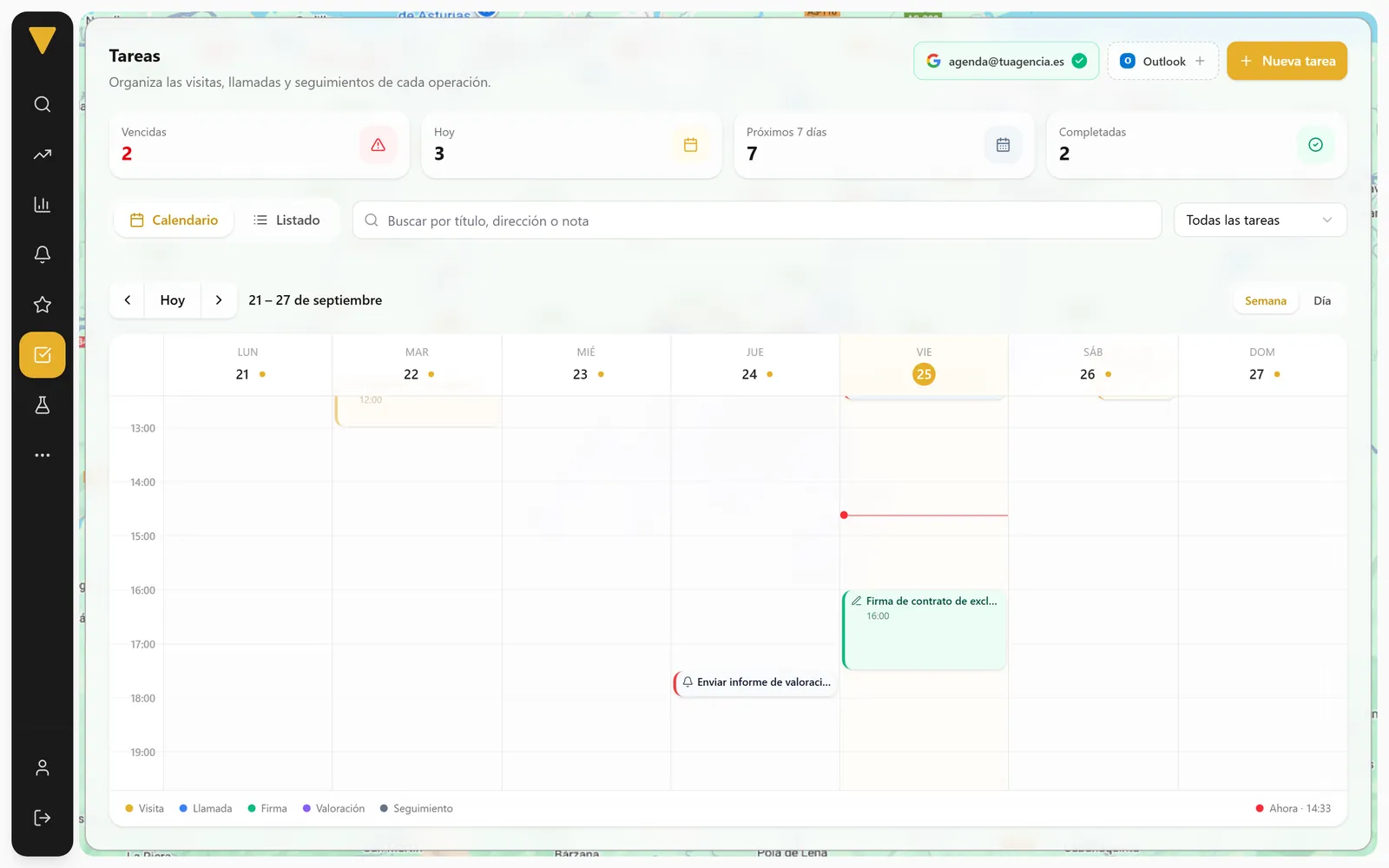Open the trending chart sidebar icon

[x=43, y=155]
